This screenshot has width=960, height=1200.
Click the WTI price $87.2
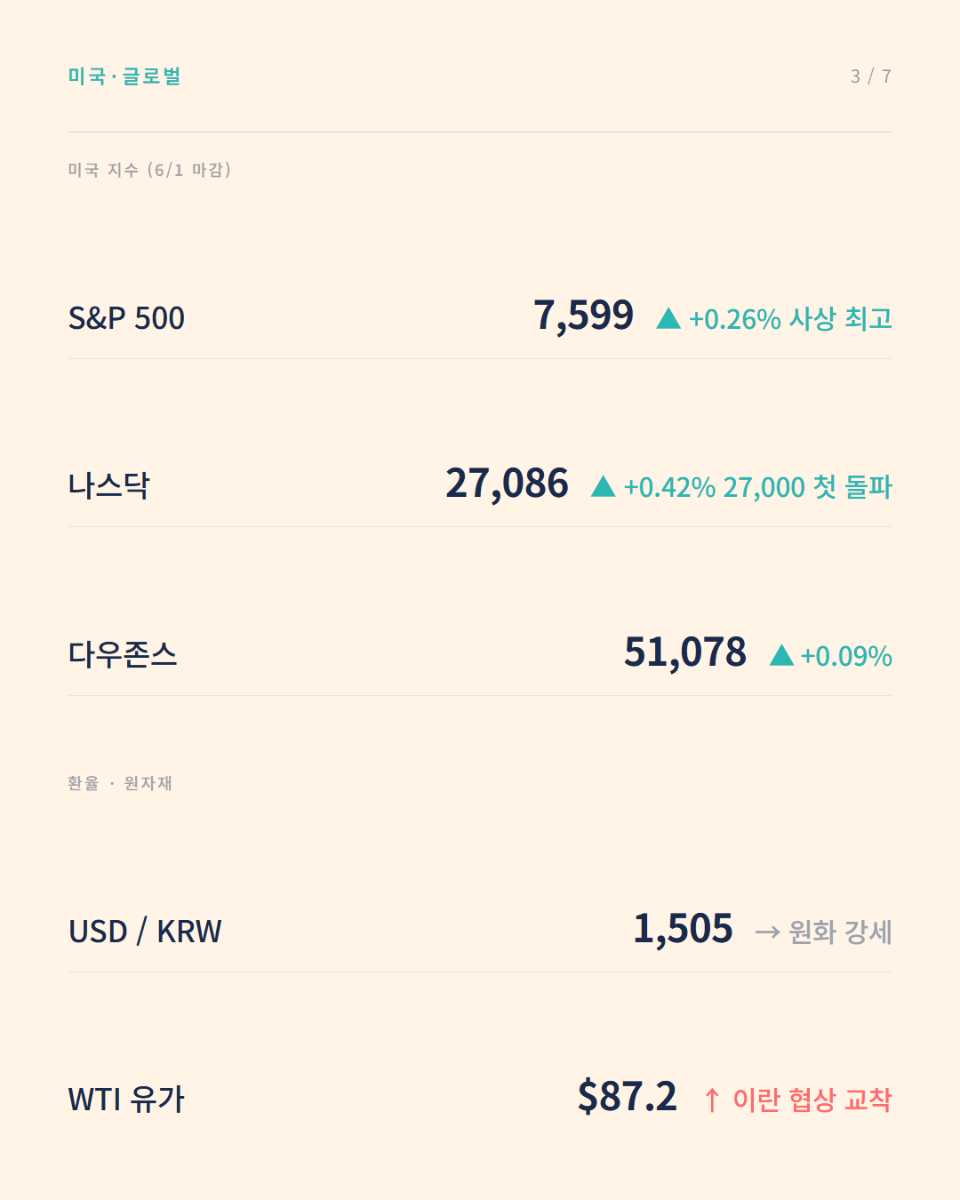628,1097
